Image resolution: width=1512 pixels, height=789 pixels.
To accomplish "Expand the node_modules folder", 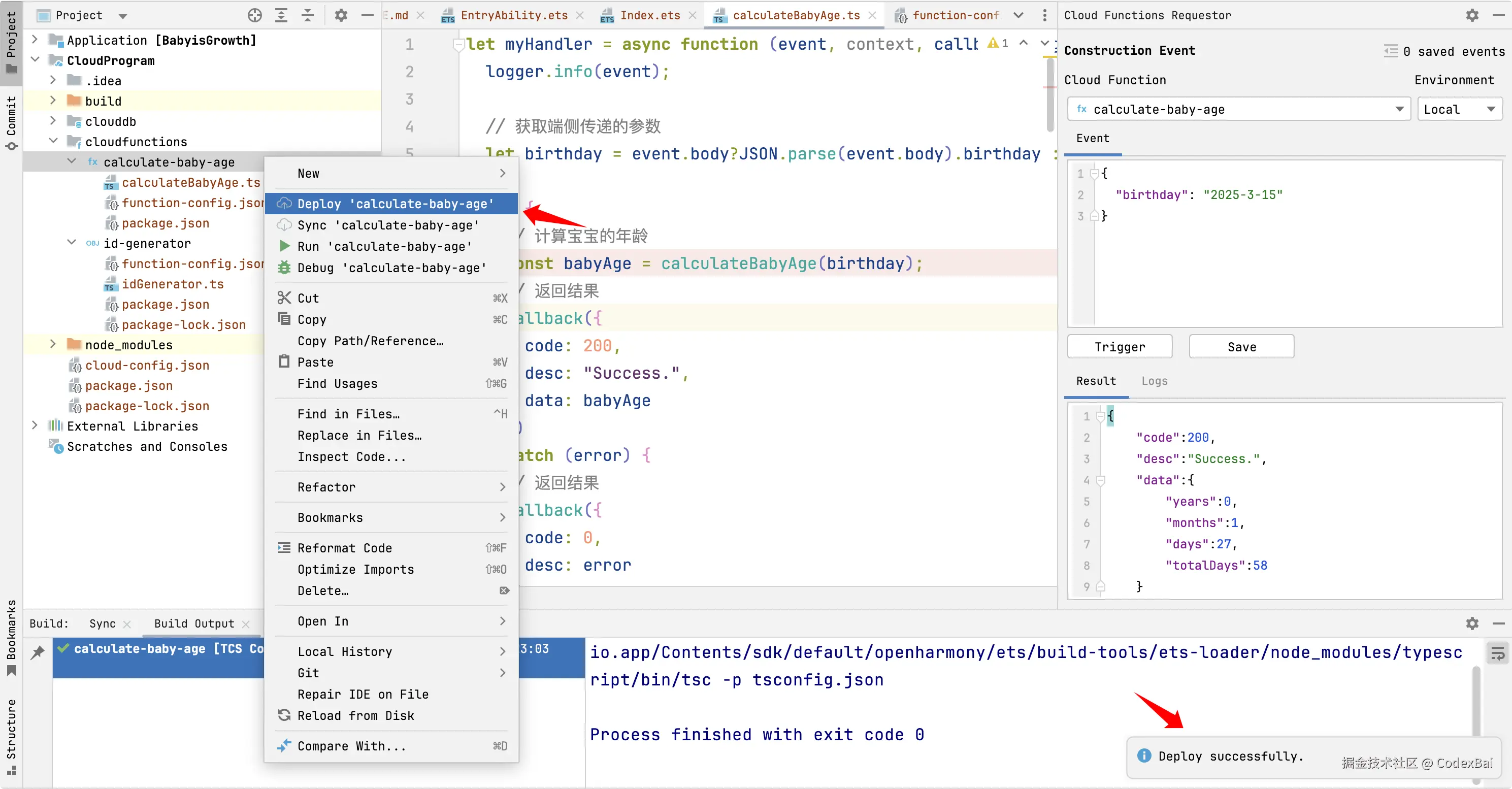I will (53, 345).
